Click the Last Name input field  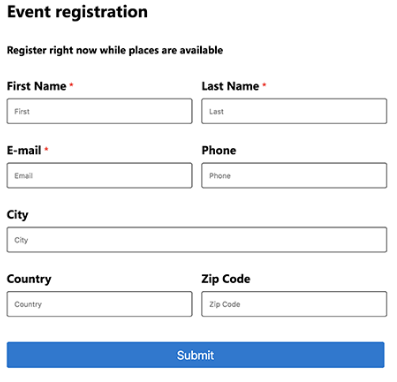tap(294, 111)
